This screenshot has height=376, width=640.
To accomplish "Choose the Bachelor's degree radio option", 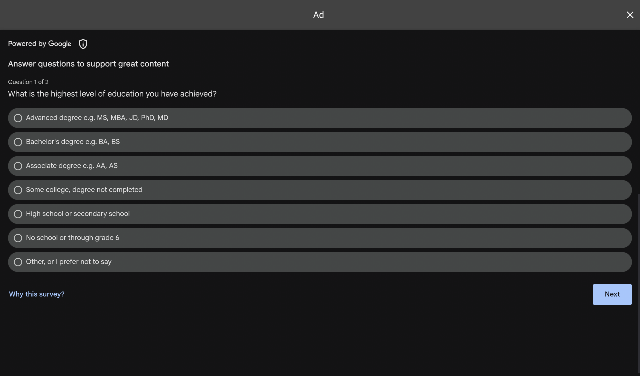I will coord(18,142).
